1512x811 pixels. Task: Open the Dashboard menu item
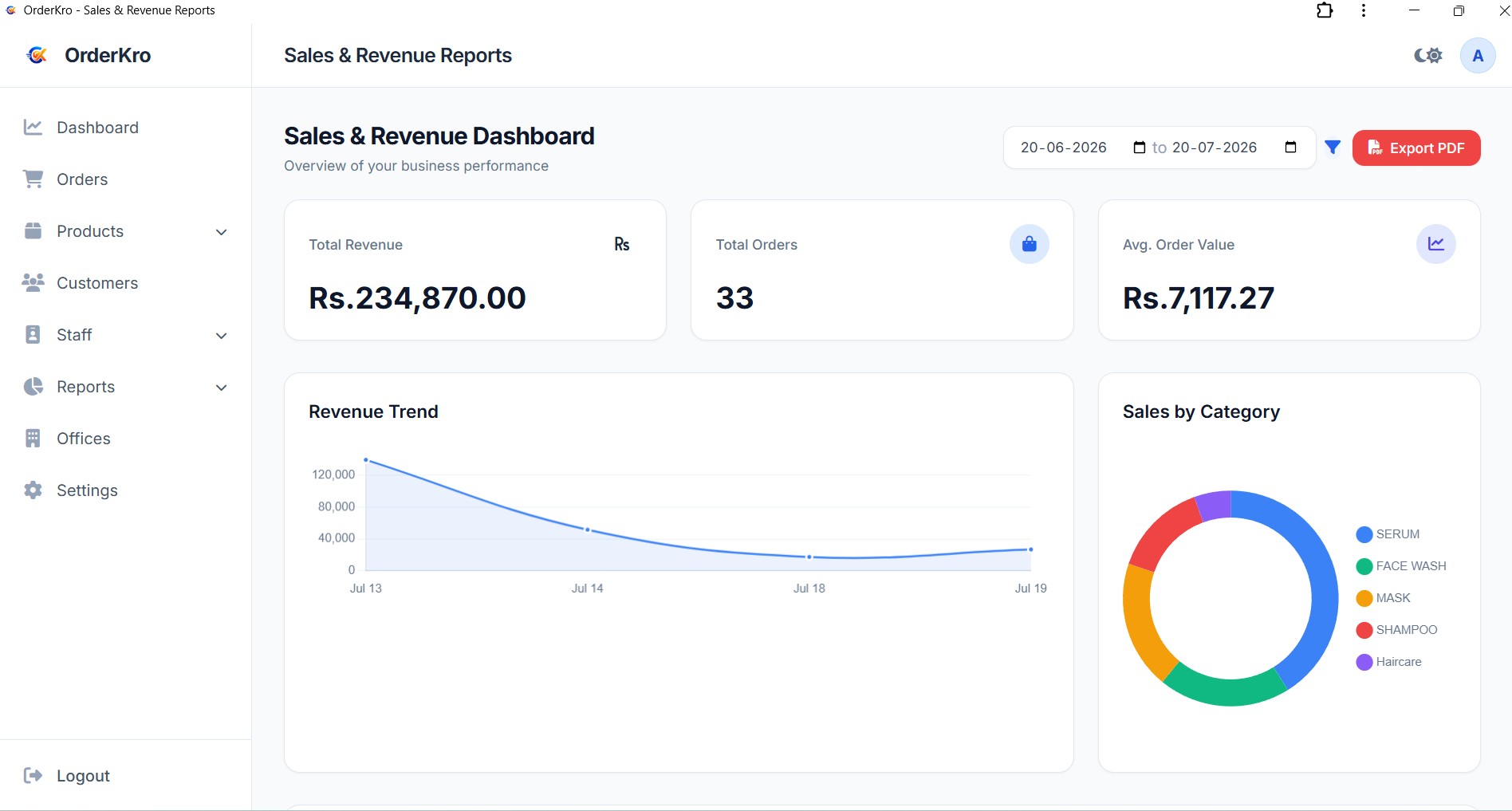[x=125, y=128]
